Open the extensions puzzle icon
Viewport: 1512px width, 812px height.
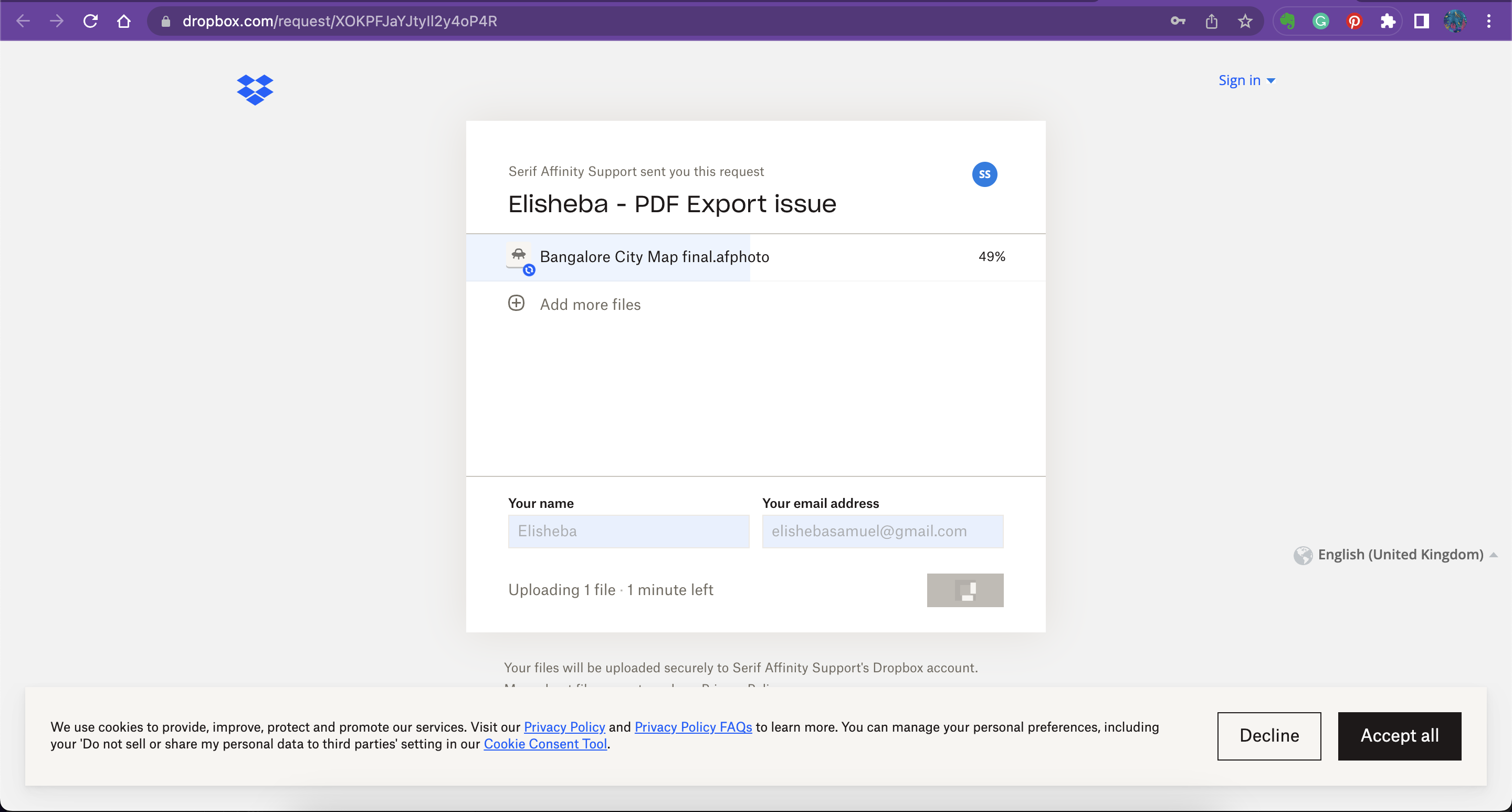click(1388, 21)
